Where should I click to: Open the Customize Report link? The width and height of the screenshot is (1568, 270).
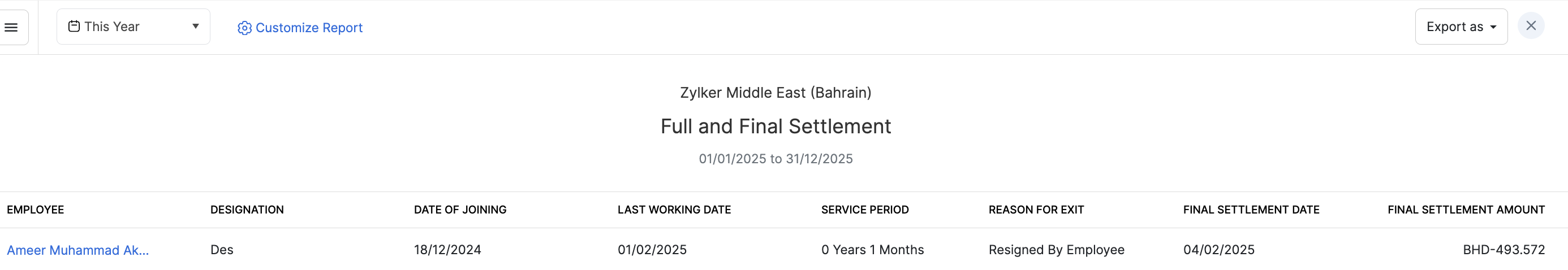pos(309,28)
